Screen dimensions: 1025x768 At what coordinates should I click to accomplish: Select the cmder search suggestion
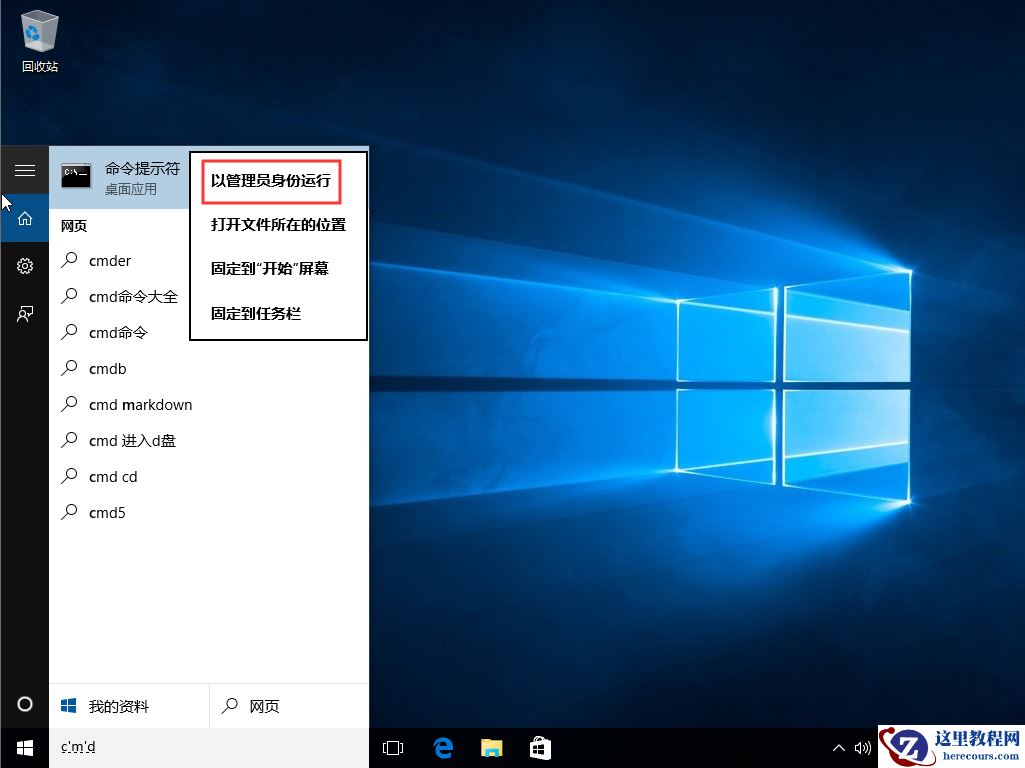pos(110,260)
